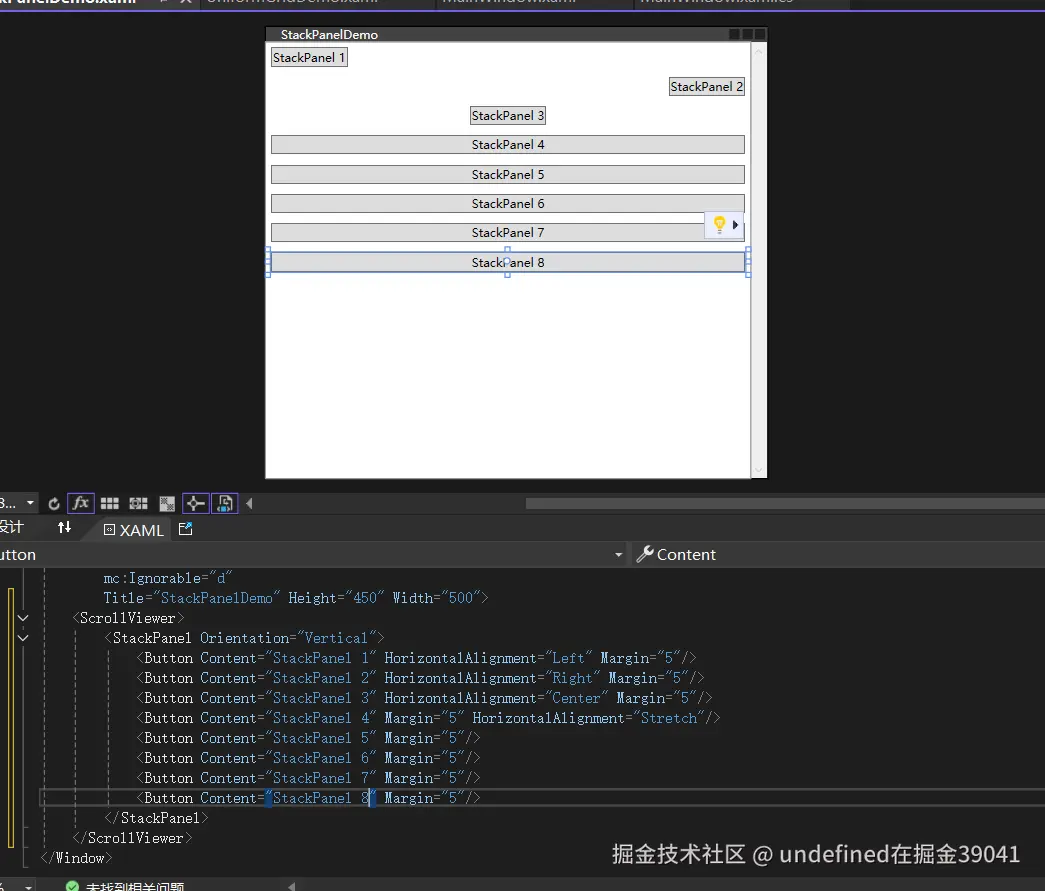
Task: Select the StackPanel 6 button in designer
Action: click(x=508, y=203)
